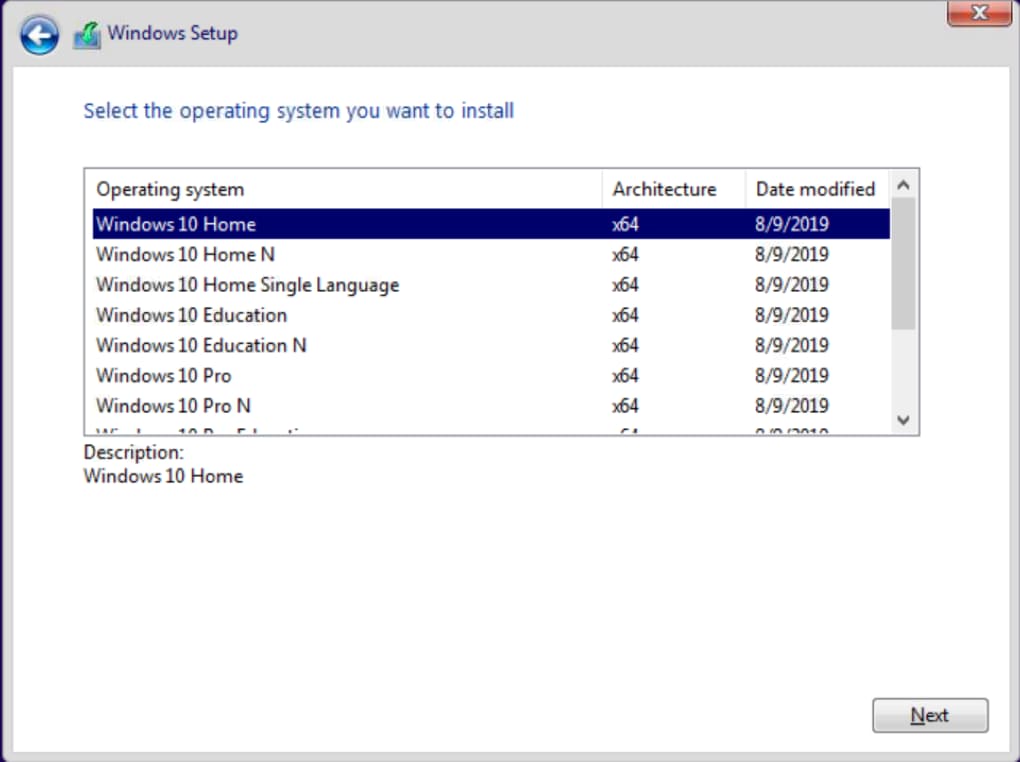Select Windows 10 Home from the list
This screenshot has height=762, width=1020.
point(176,224)
